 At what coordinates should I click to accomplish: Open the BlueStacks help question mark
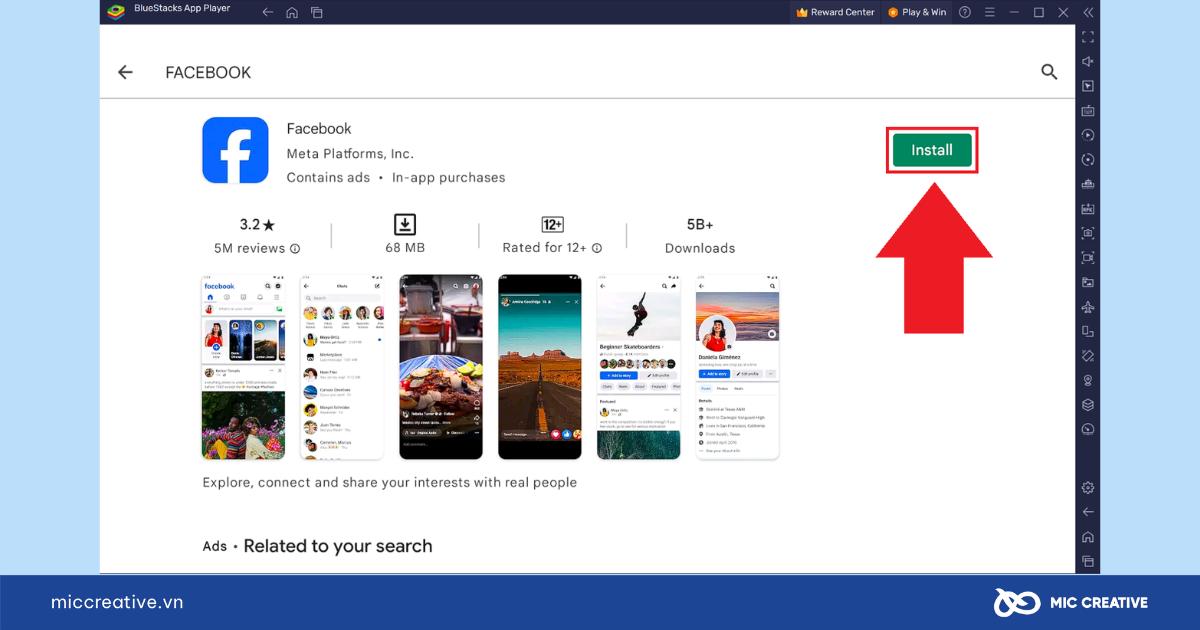[x=965, y=12]
